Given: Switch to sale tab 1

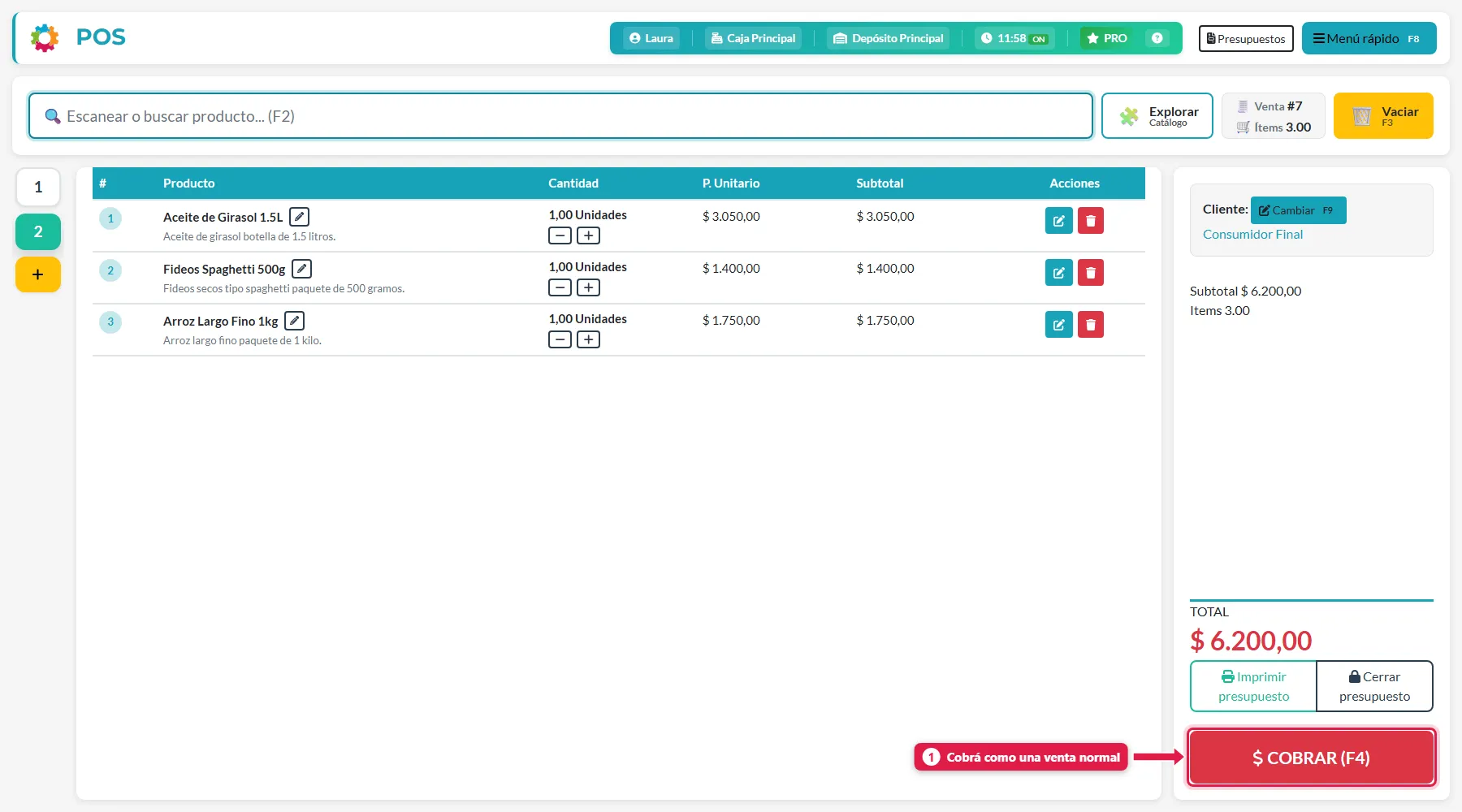Looking at the screenshot, I should pos(38,188).
